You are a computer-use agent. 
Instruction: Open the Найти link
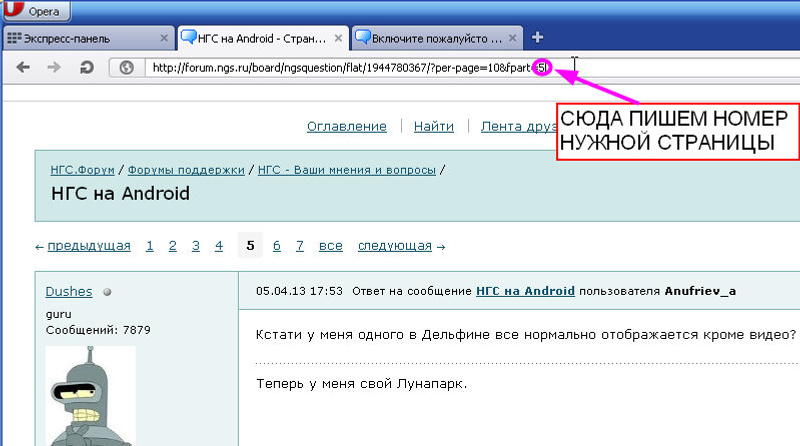click(x=434, y=126)
